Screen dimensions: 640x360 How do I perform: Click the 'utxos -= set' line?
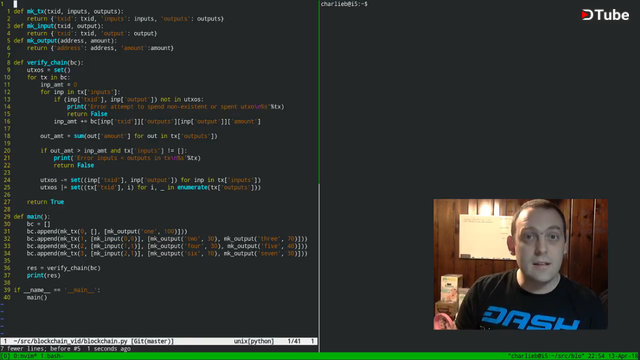[x=151, y=180]
